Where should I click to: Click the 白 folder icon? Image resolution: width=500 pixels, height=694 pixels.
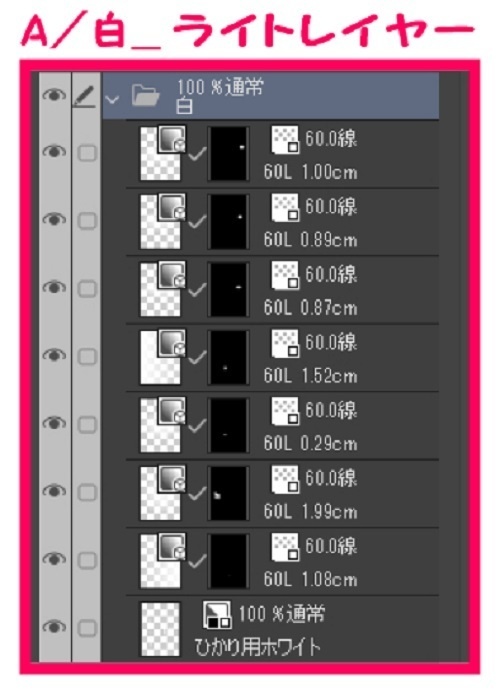point(146,96)
